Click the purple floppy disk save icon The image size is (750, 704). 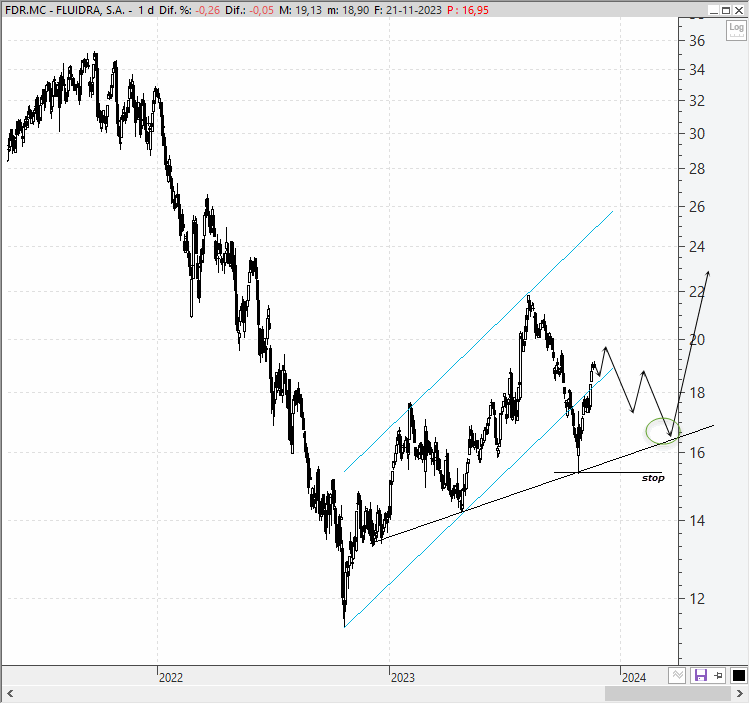[701, 675]
